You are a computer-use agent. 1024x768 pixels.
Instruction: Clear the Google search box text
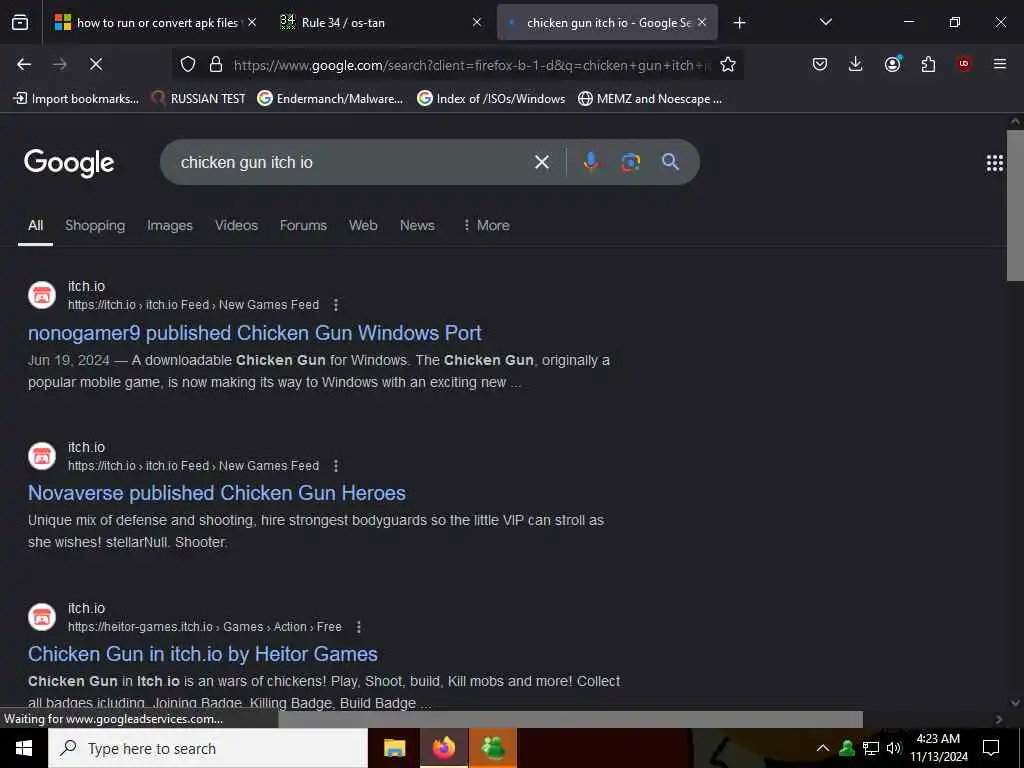click(x=542, y=162)
